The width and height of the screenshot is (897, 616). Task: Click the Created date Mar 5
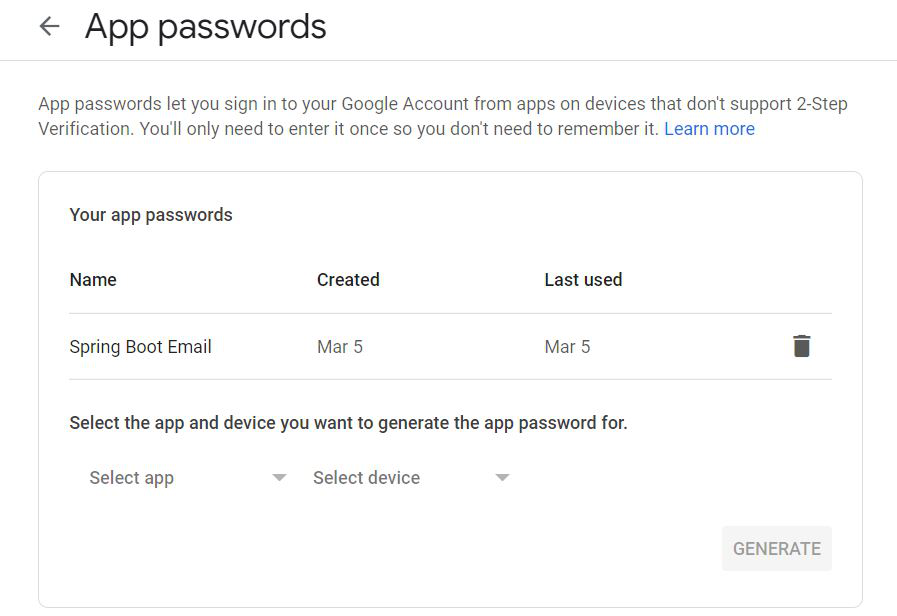[340, 347]
